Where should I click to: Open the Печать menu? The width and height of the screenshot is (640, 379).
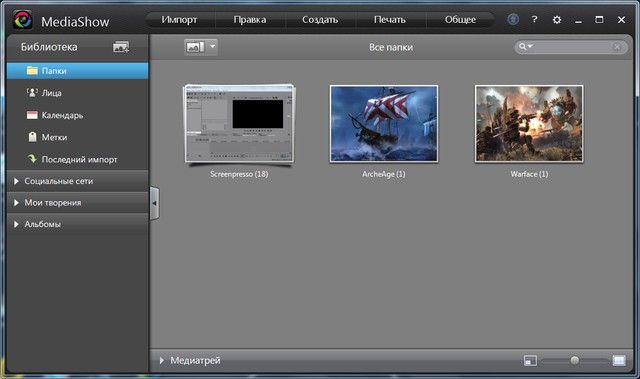390,20
